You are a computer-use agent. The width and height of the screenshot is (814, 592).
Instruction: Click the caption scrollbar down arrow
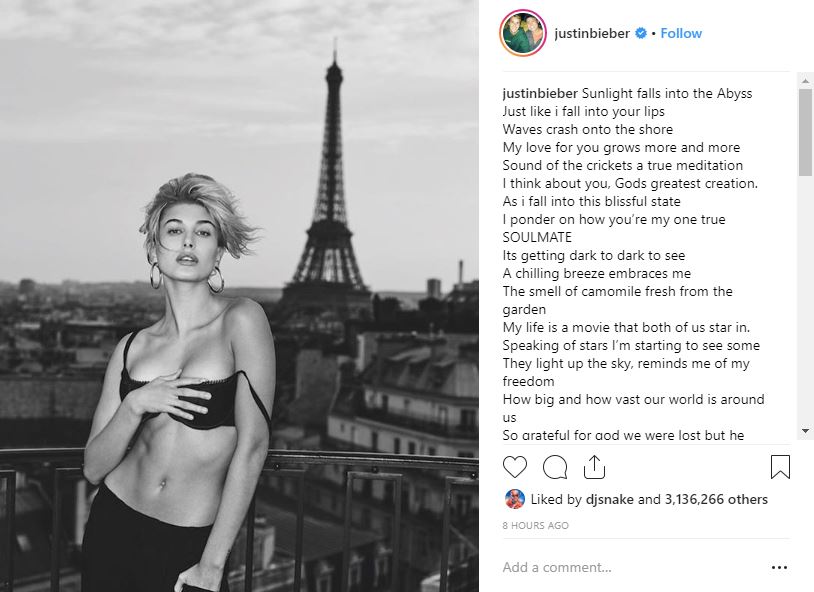coord(805,430)
